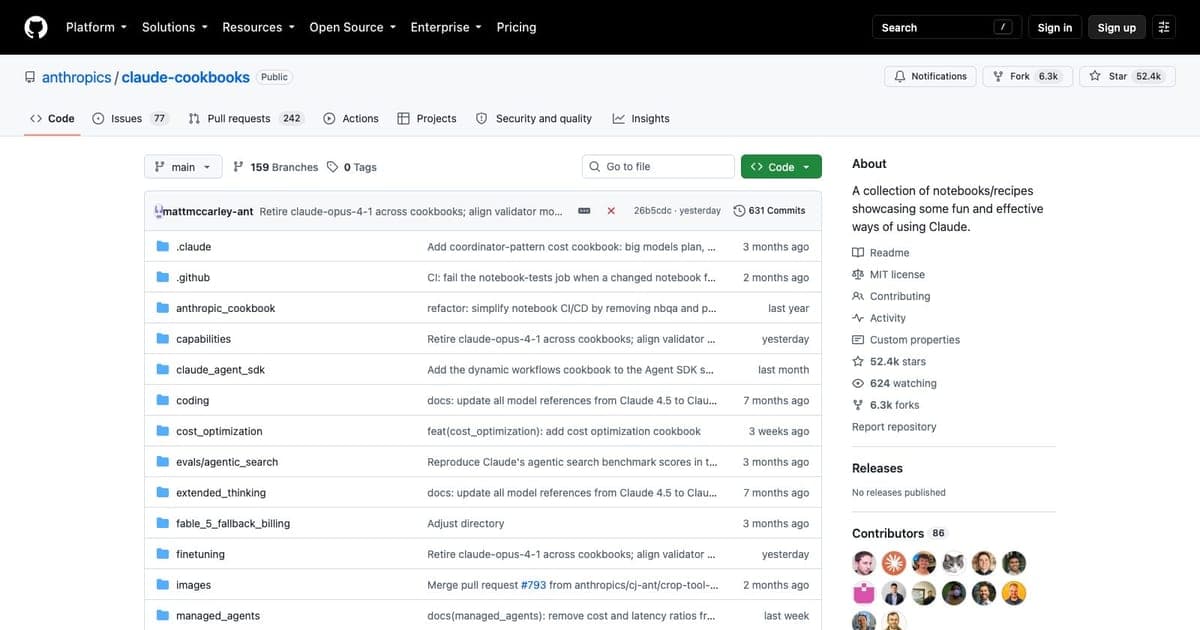Click Report repository link
This screenshot has width=1200, height=630.
pos(894,427)
